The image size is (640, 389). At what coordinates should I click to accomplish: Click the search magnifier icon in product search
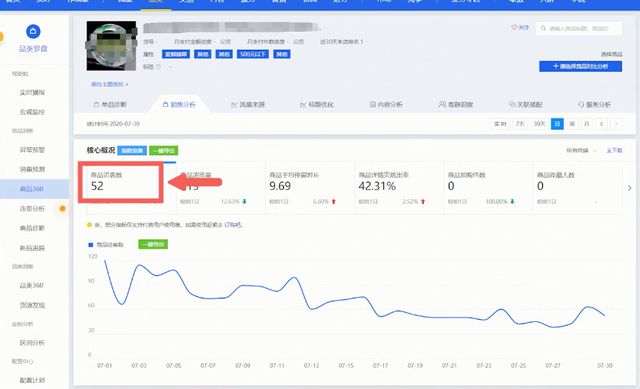point(543,29)
